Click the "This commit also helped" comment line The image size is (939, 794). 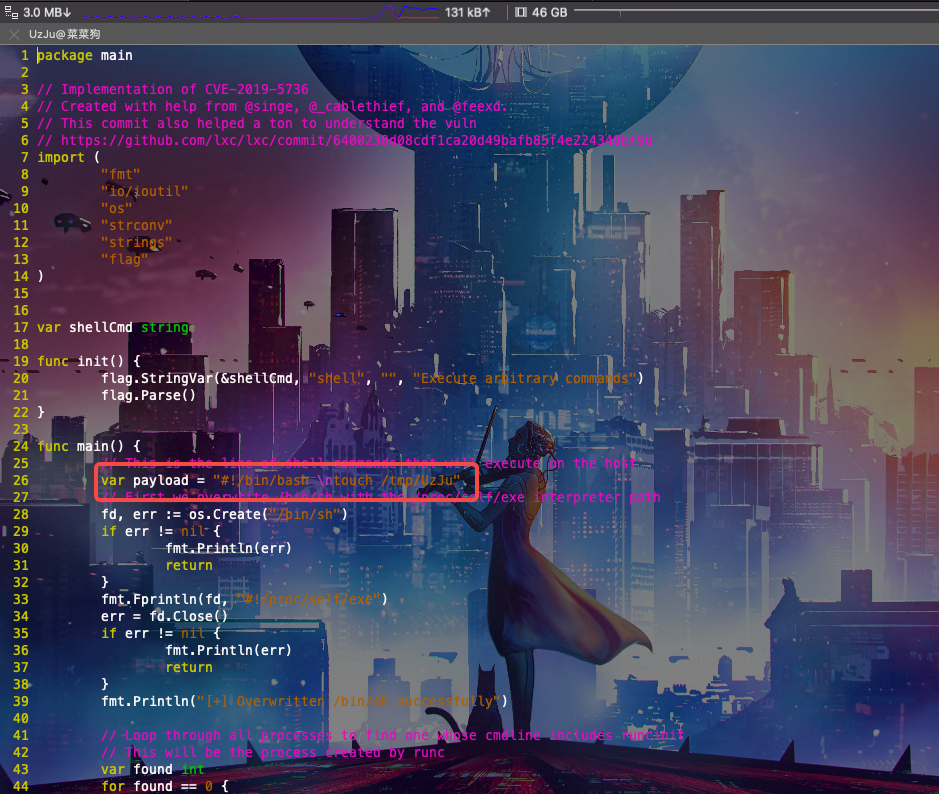257,123
